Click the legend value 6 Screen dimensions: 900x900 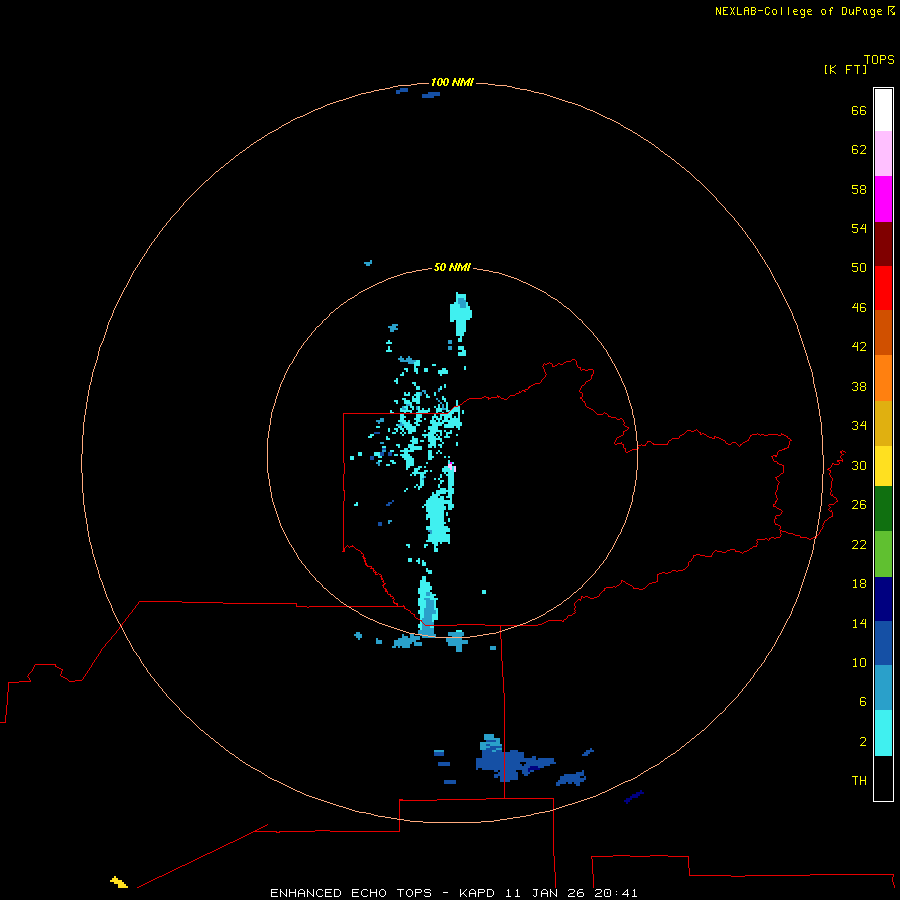coord(862,702)
